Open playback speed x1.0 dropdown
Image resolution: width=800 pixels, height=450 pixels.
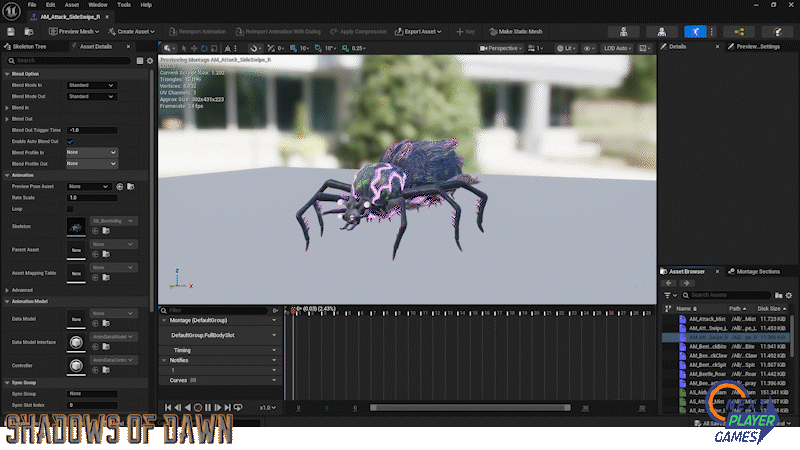pyautogui.click(x=268, y=408)
